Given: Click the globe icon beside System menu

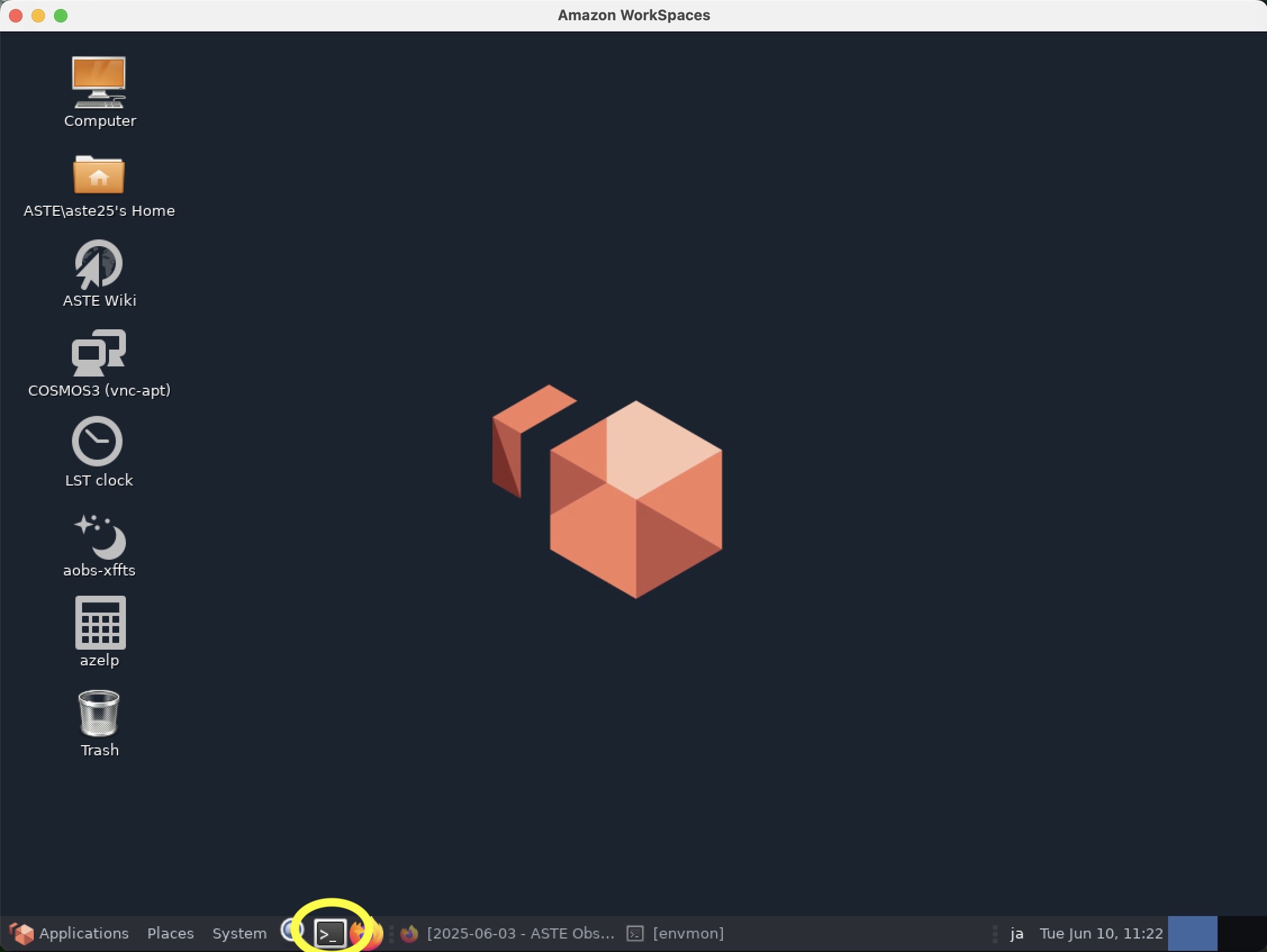Looking at the screenshot, I should [292, 931].
